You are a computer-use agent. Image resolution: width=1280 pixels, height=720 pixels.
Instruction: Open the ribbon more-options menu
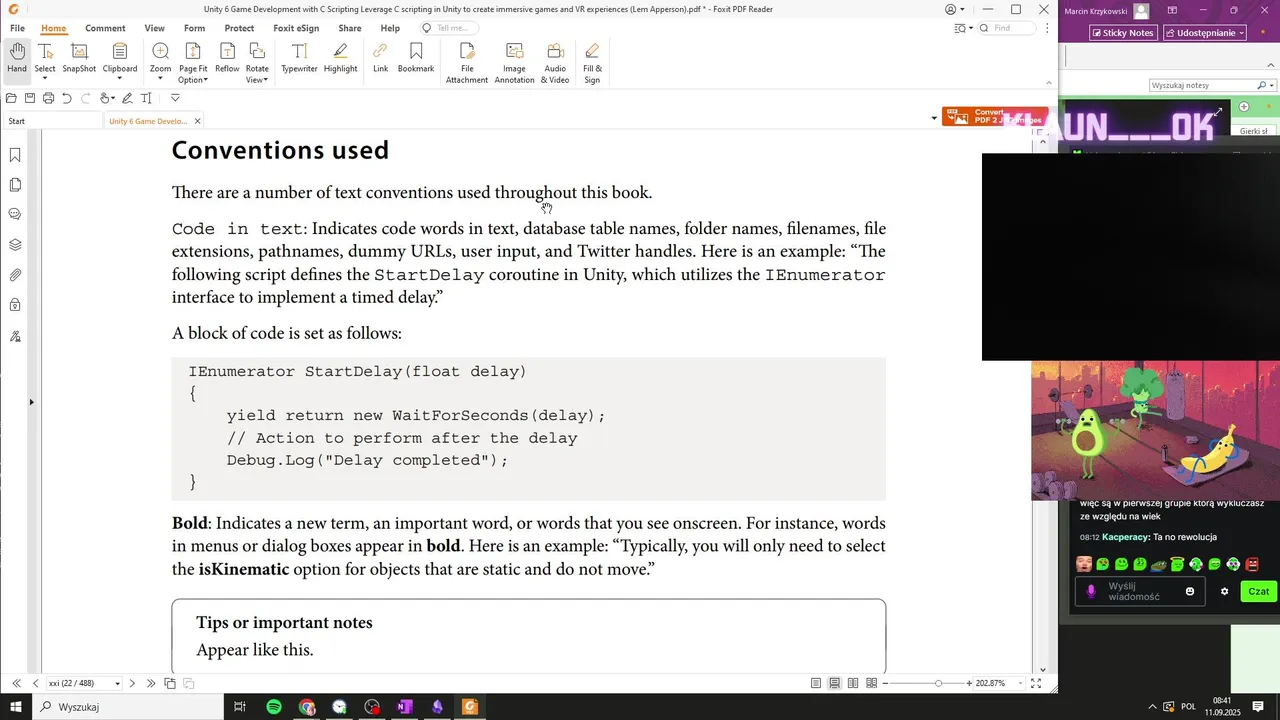coord(1047,28)
